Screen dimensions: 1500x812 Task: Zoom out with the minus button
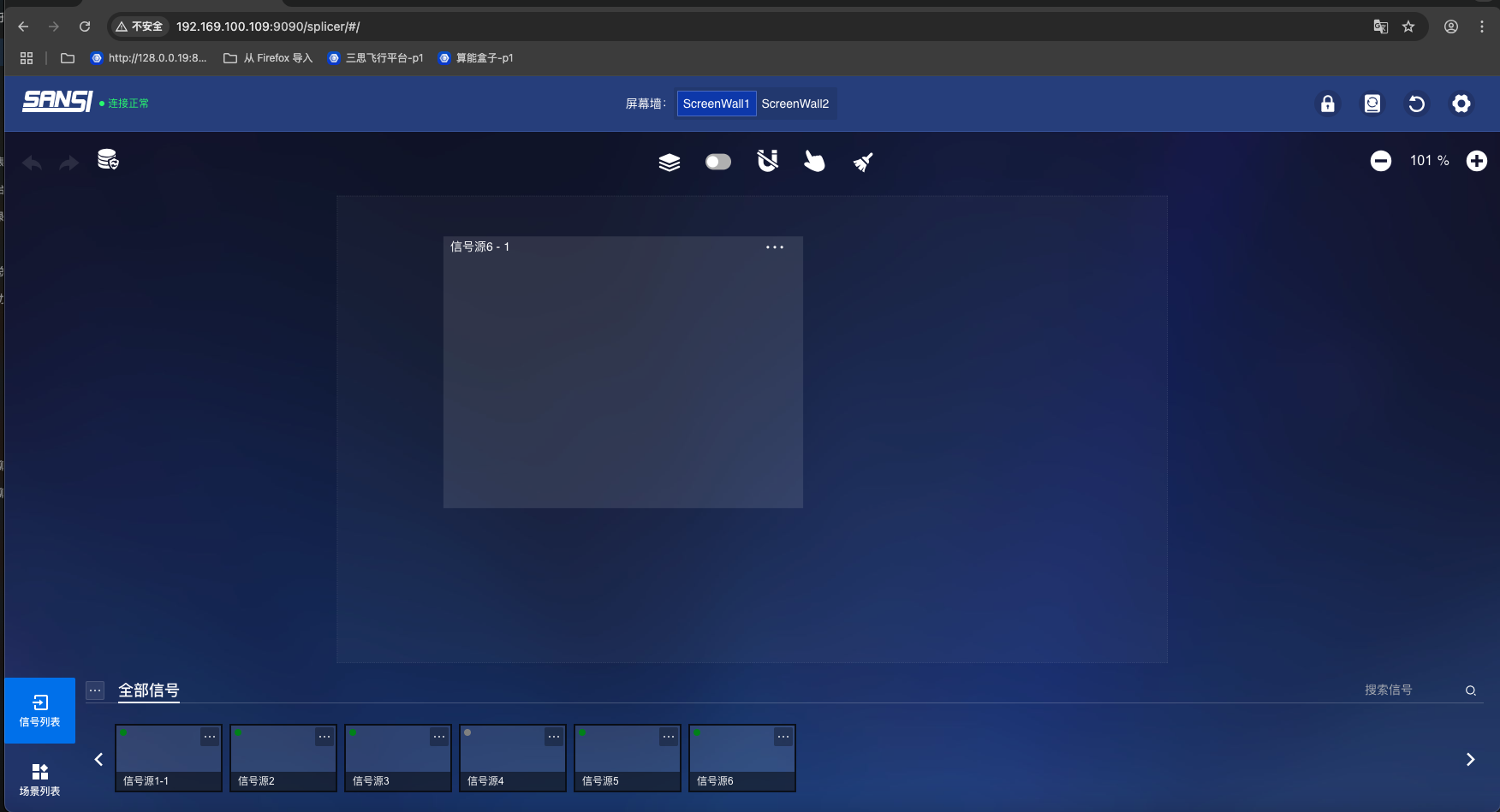click(1381, 161)
